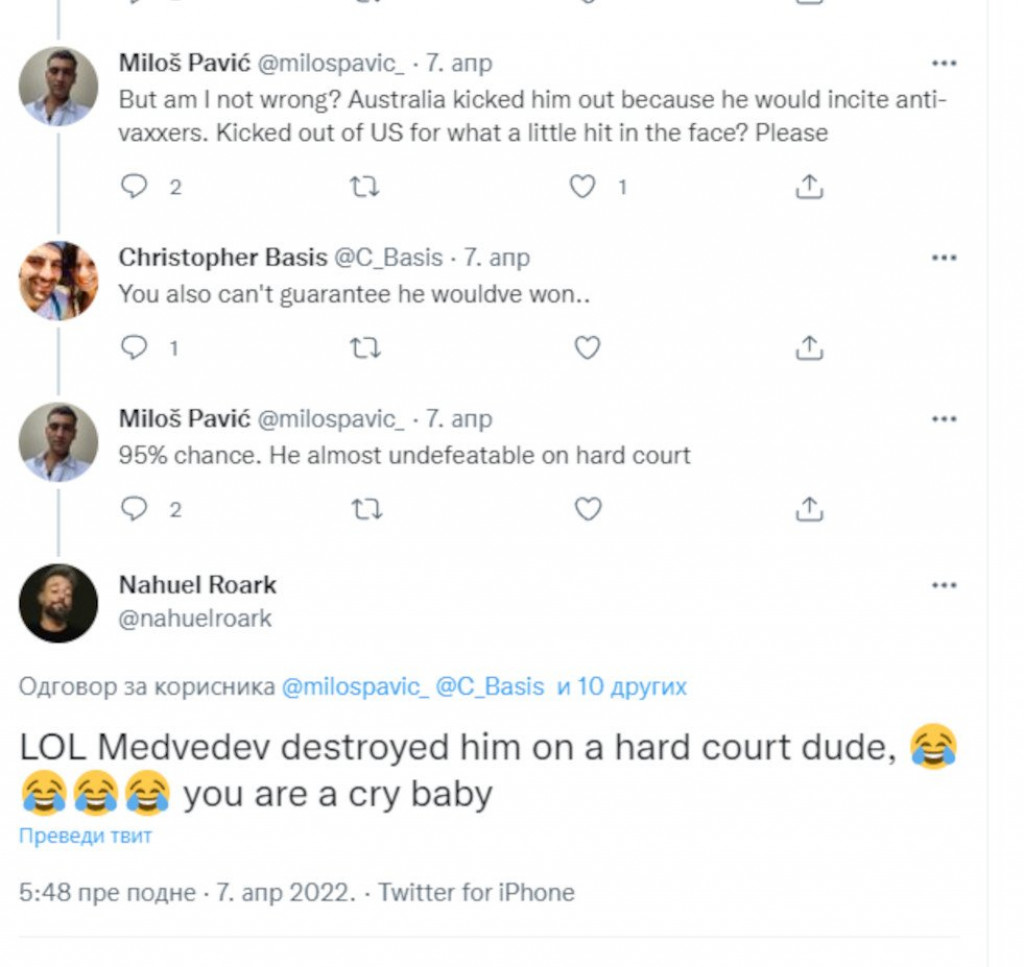
Task: Reply to the 95% chance tweet
Action: 134,509
